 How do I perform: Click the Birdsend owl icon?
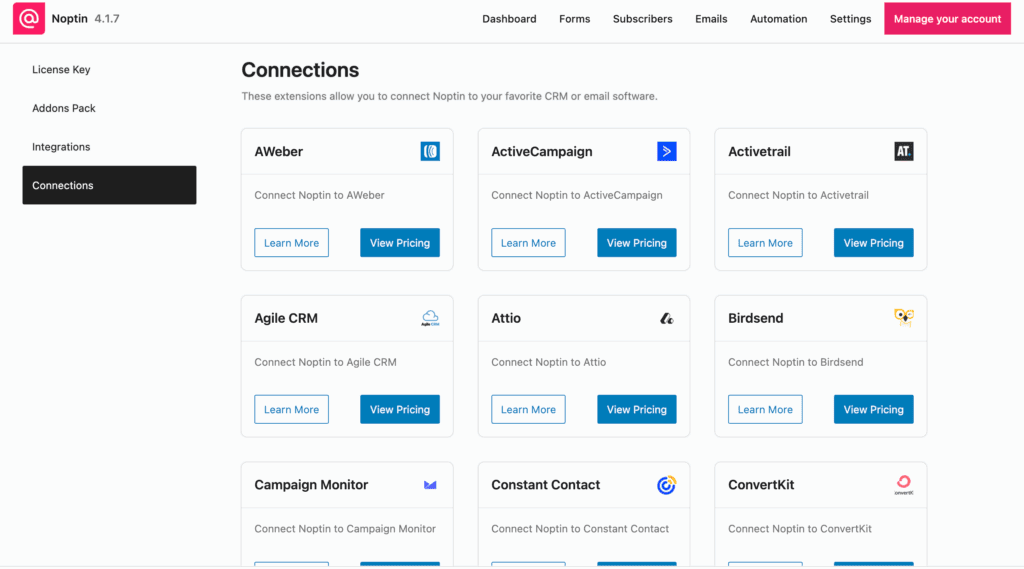pos(904,318)
